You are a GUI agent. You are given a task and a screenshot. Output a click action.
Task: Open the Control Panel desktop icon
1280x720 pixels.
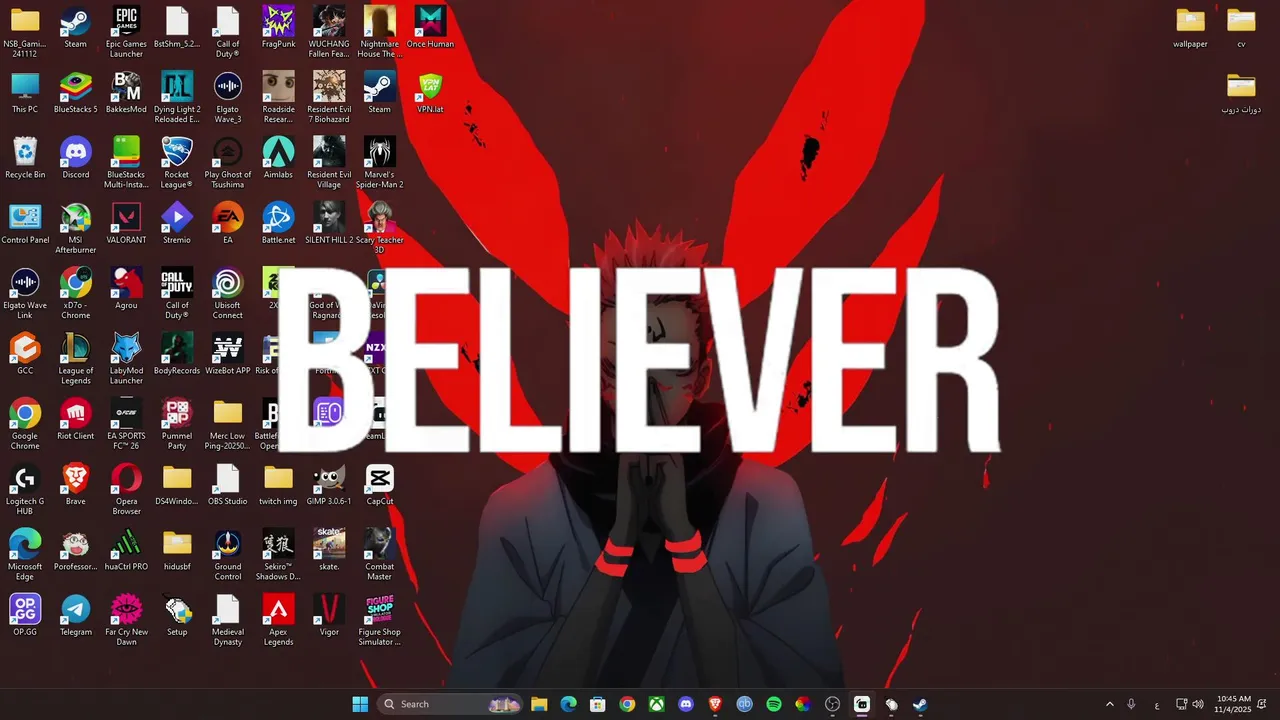pos(25,223)
